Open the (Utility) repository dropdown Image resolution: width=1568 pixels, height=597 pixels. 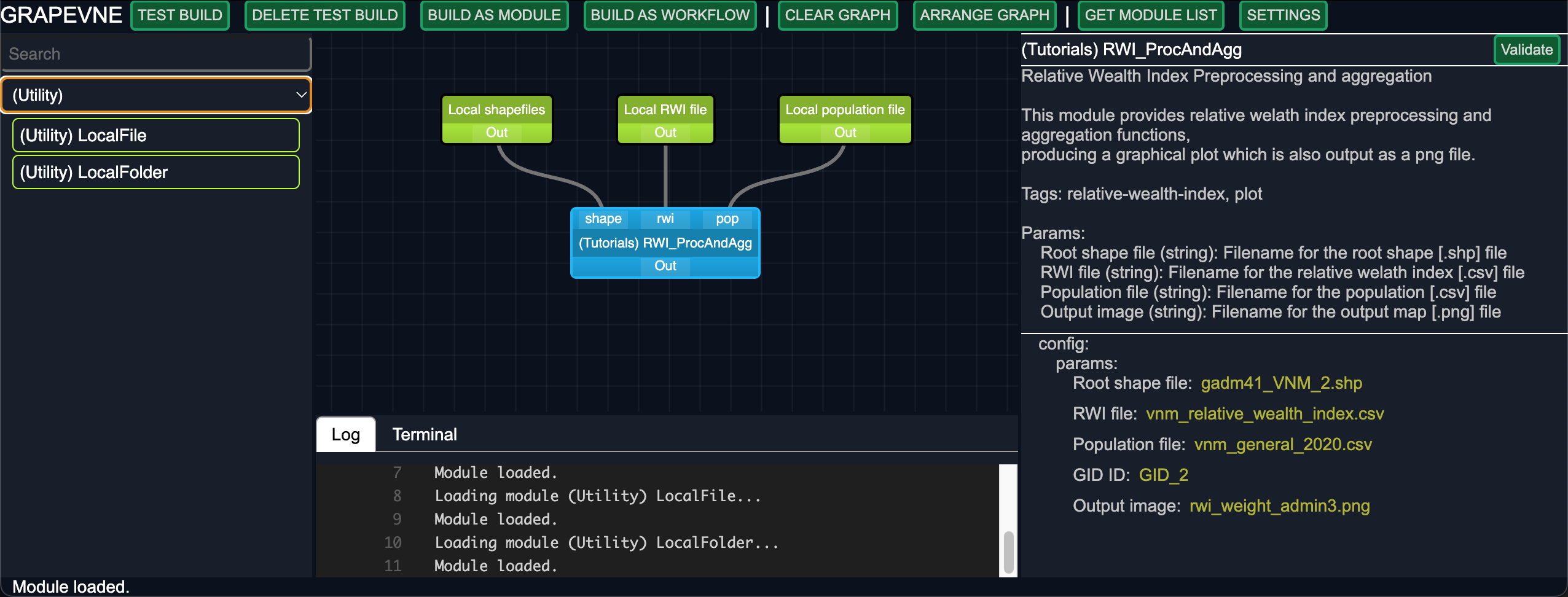156,95
